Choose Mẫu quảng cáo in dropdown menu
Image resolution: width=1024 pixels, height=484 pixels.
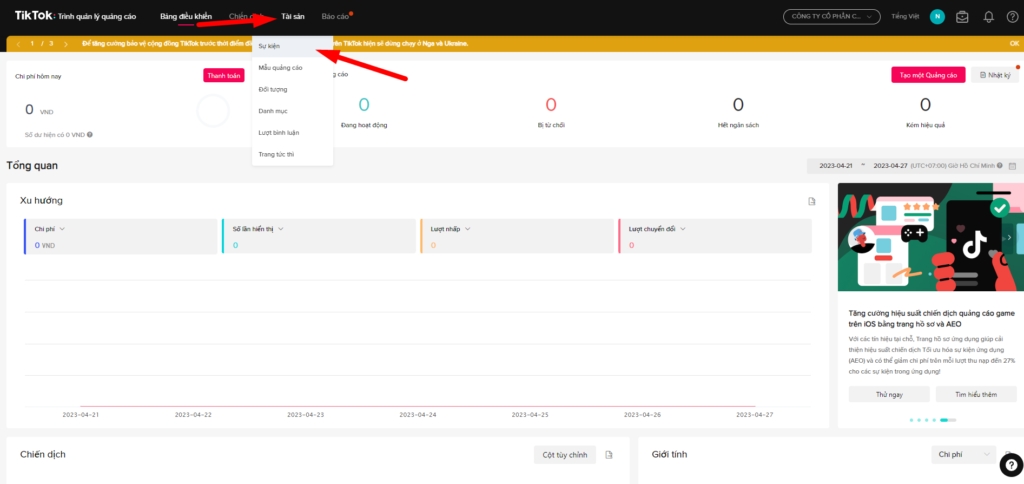click(280, 67)
